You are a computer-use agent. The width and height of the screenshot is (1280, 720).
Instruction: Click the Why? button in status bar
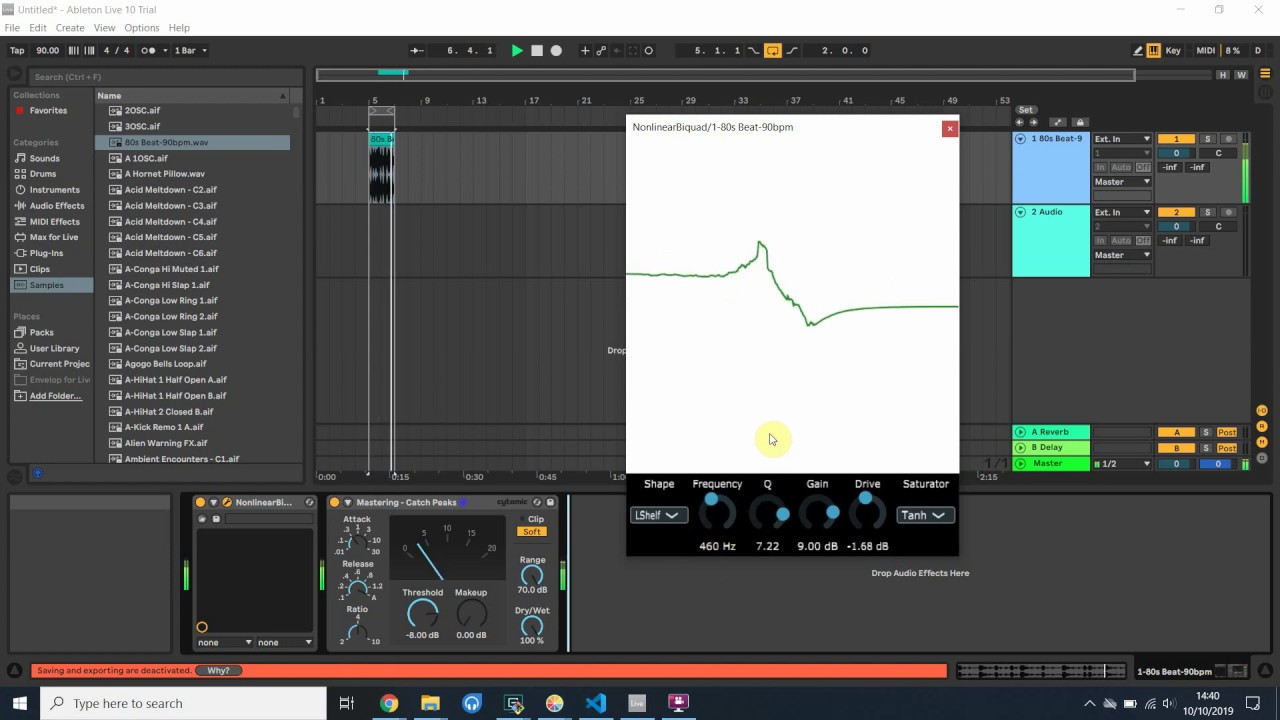[218, 671]
